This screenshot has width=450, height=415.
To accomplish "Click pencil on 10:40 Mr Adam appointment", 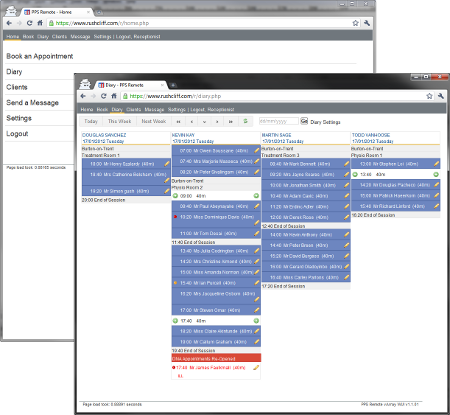I will coord(346,196).
